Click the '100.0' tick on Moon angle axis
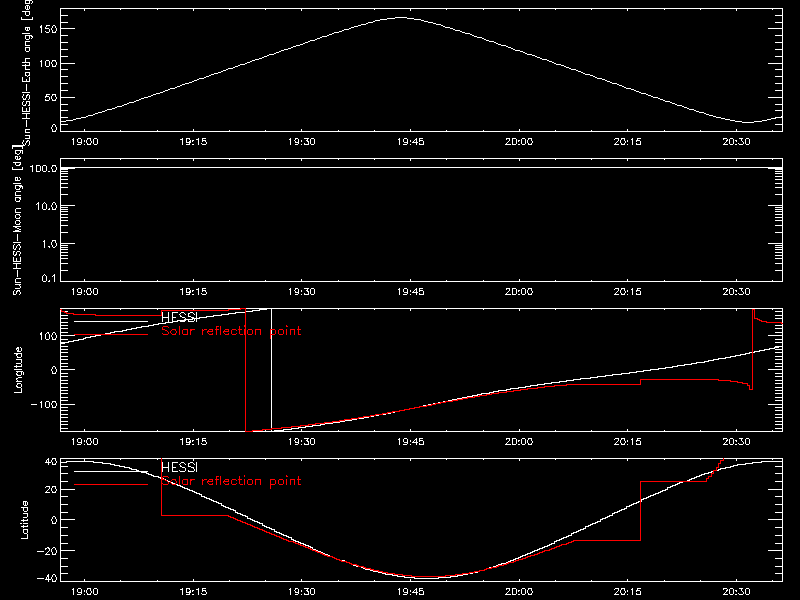Viewport: 800px width, 600px height. coord(43,168)
